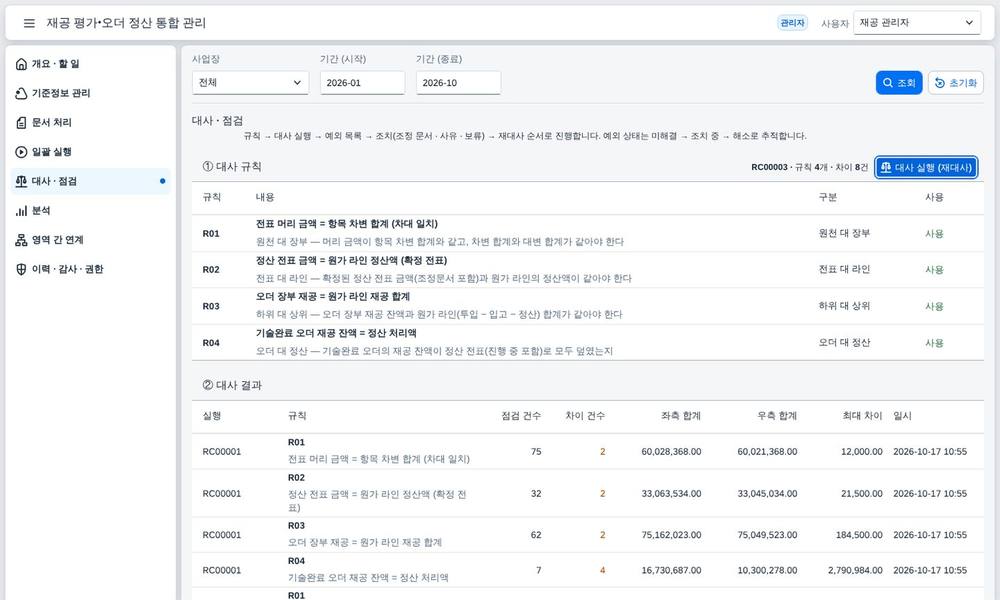This screenshot has width=1000, height=600.
Task: Click the home icon beside 개요 · 할 일
Action: [x=21, y=64]
